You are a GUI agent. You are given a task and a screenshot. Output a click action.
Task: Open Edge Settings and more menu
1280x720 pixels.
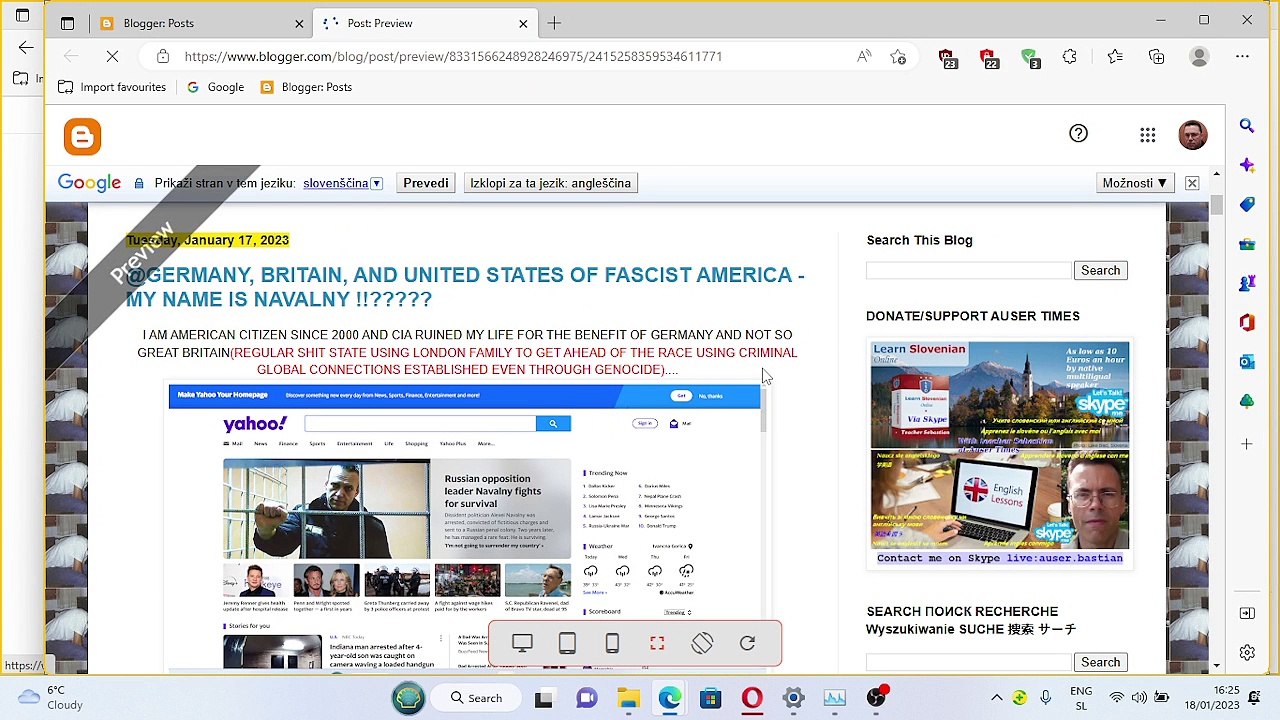1242,57
